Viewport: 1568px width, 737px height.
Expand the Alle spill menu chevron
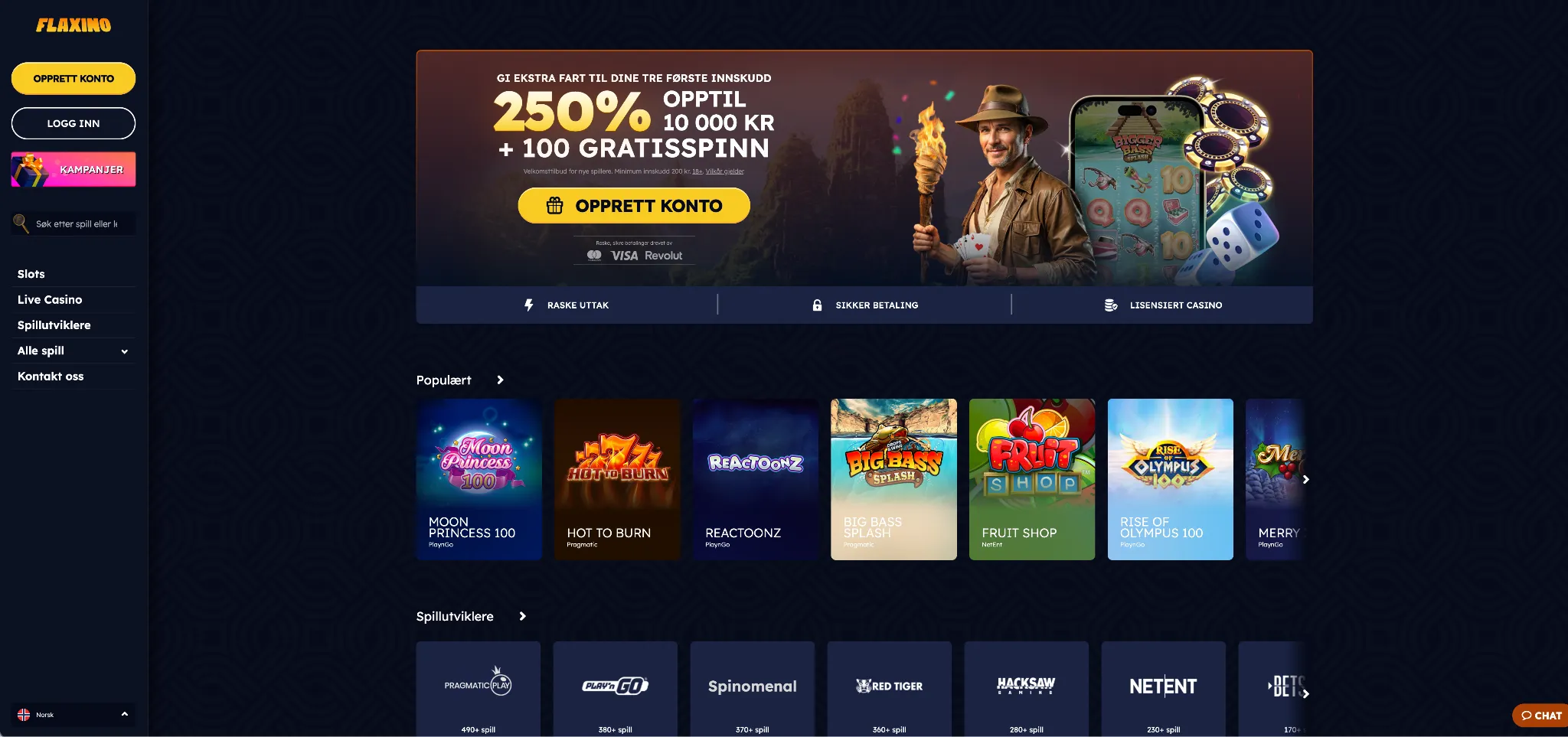coord(124,351)
